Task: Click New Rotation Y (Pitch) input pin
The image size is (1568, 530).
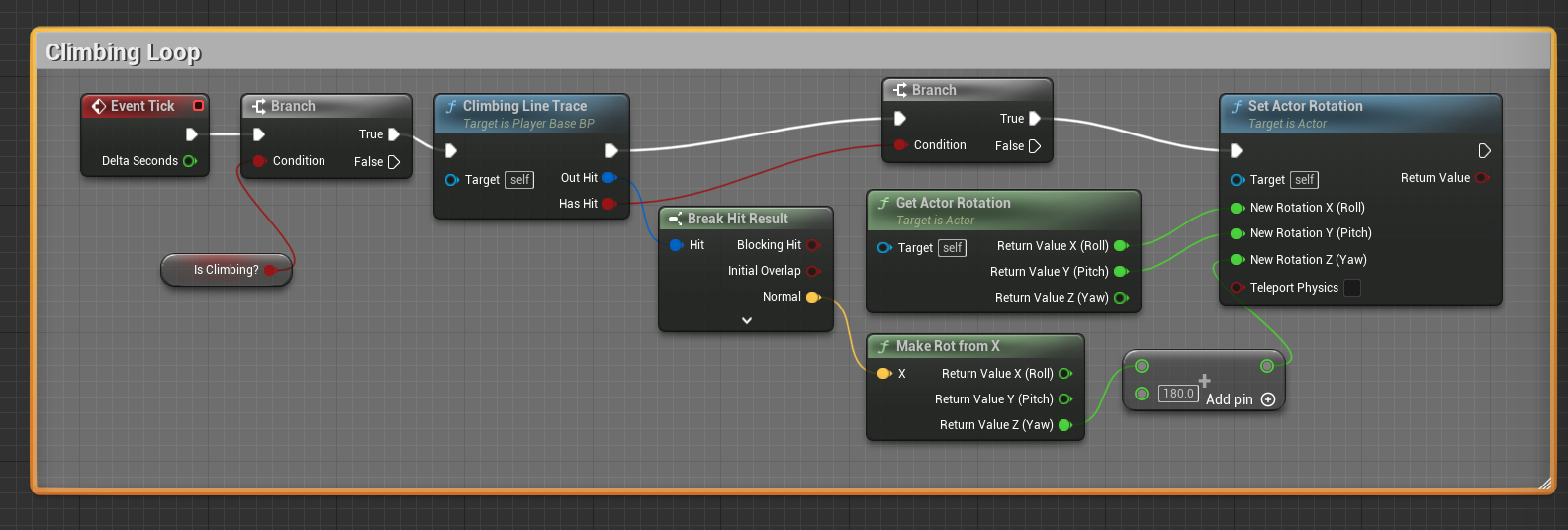Action: click(x=1238, y=233)
